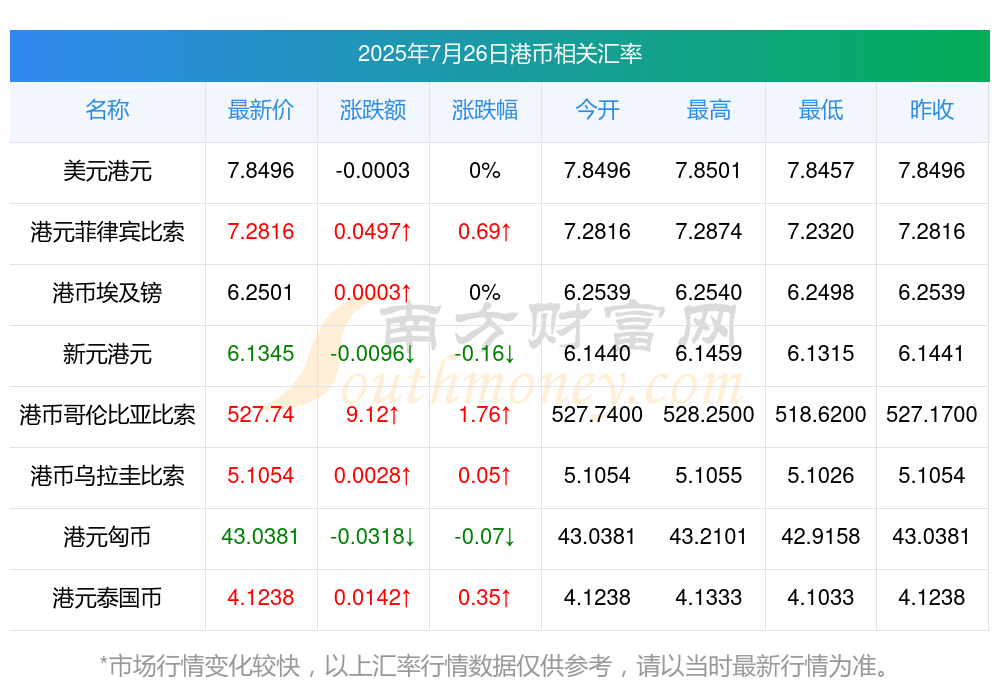Click 港币埃及镑 highest value 6.2540
Screen dimensions: 1000x698
coord(709,293)
